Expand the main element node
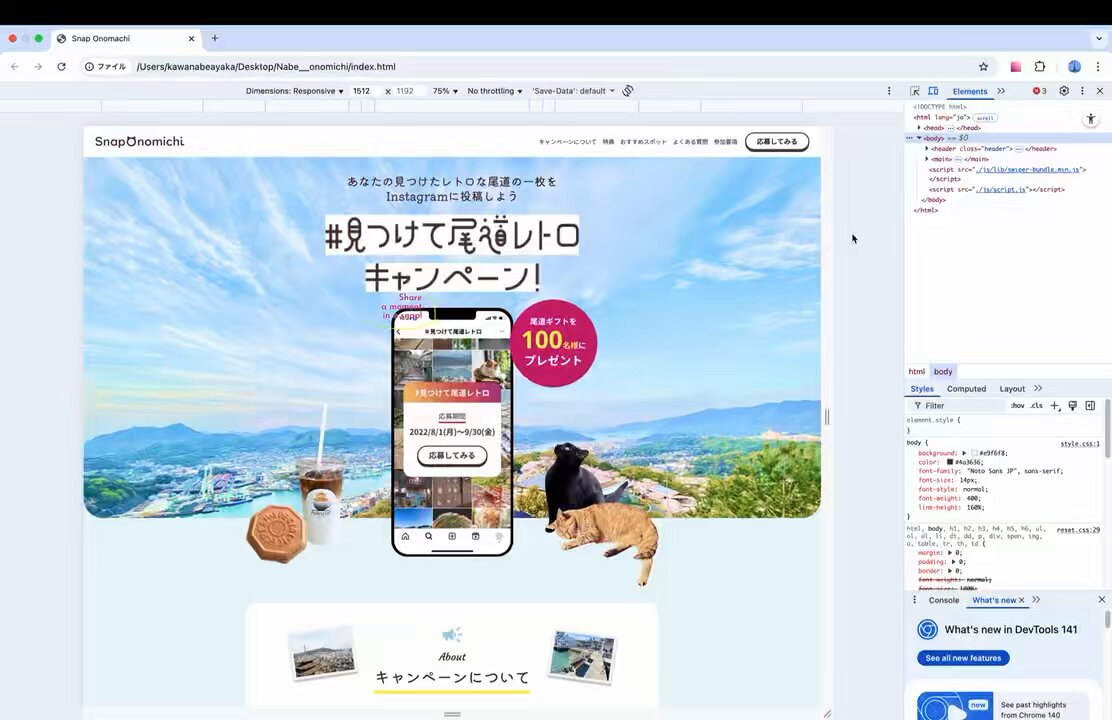This screenshot has width=1112, height=720. [927, 160]
